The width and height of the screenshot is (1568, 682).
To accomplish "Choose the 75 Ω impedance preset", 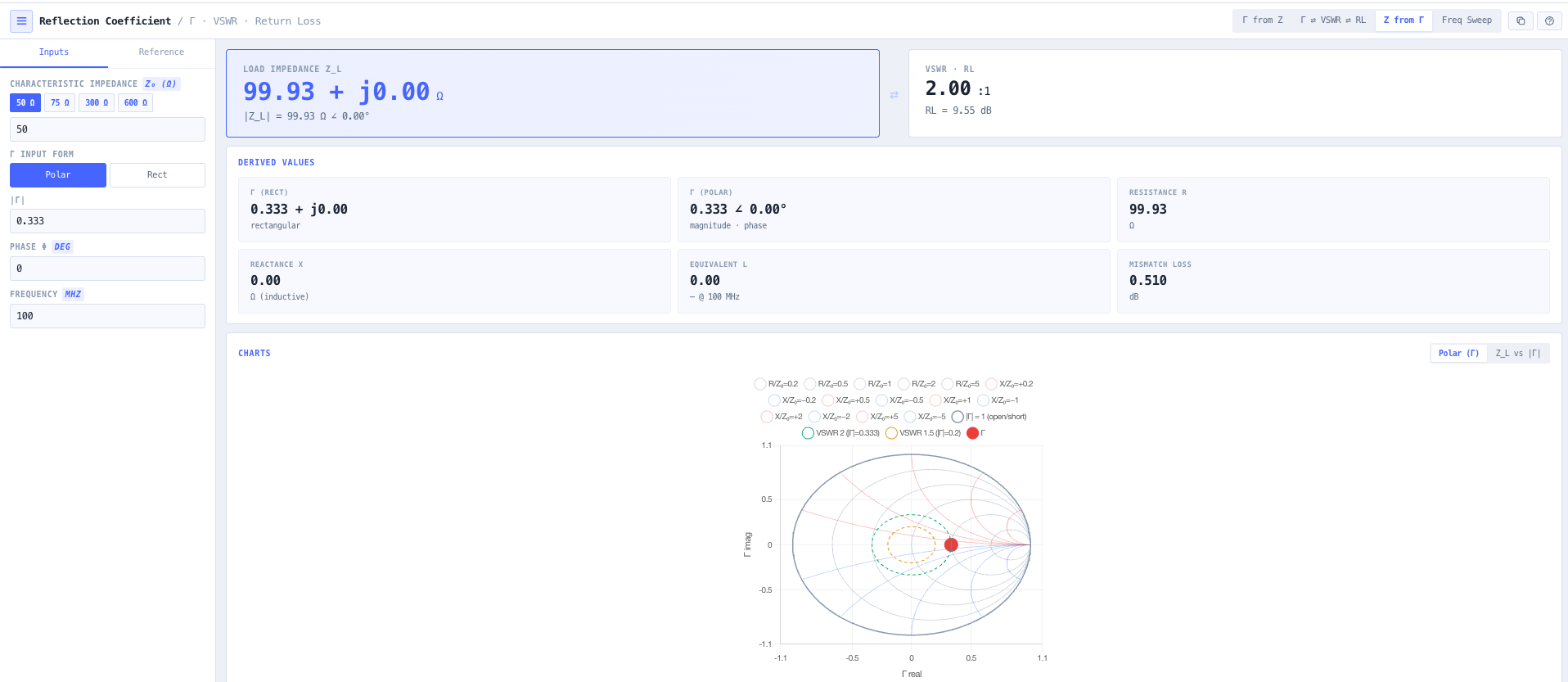I will 60,103.
